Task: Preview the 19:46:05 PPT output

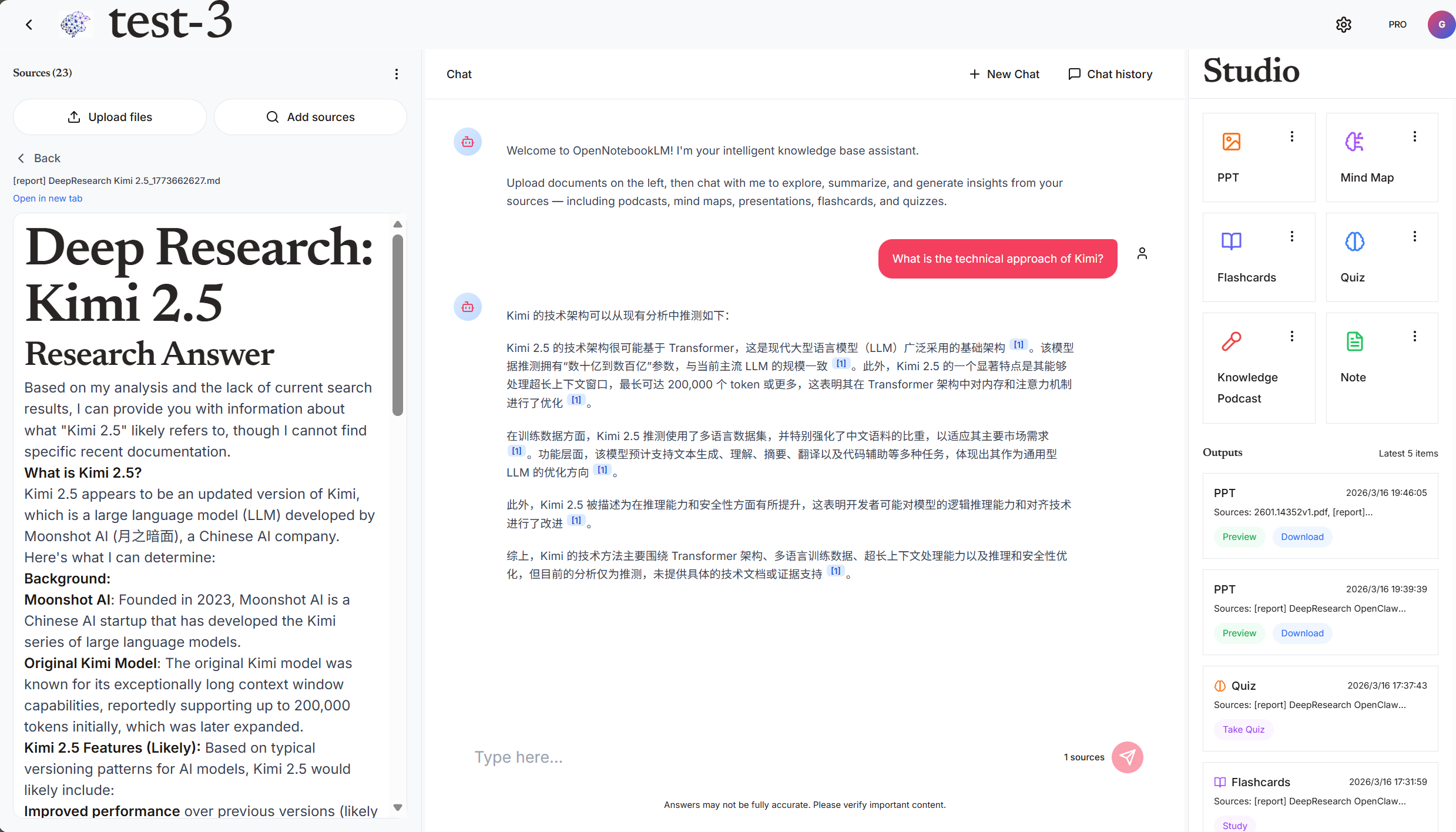Action: pos(1239,537)
